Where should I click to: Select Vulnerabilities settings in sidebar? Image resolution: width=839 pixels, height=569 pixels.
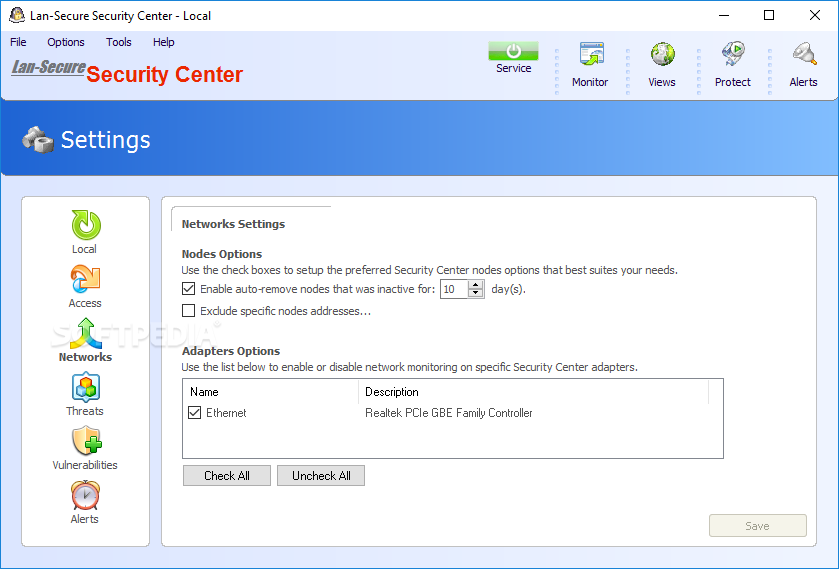pyautogui.click(x=85, y=449)
